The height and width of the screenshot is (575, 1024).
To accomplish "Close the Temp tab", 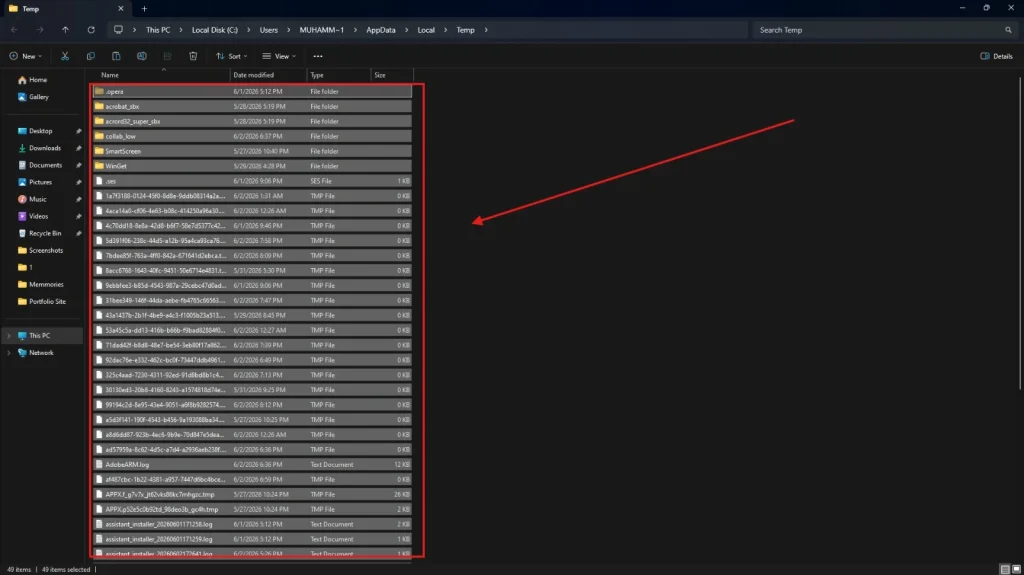I will [x=121, y=9].
